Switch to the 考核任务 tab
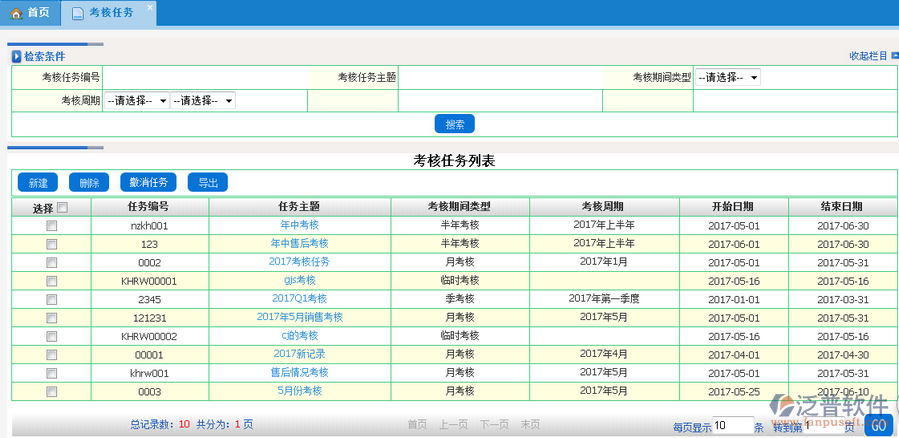 (109, 13)
